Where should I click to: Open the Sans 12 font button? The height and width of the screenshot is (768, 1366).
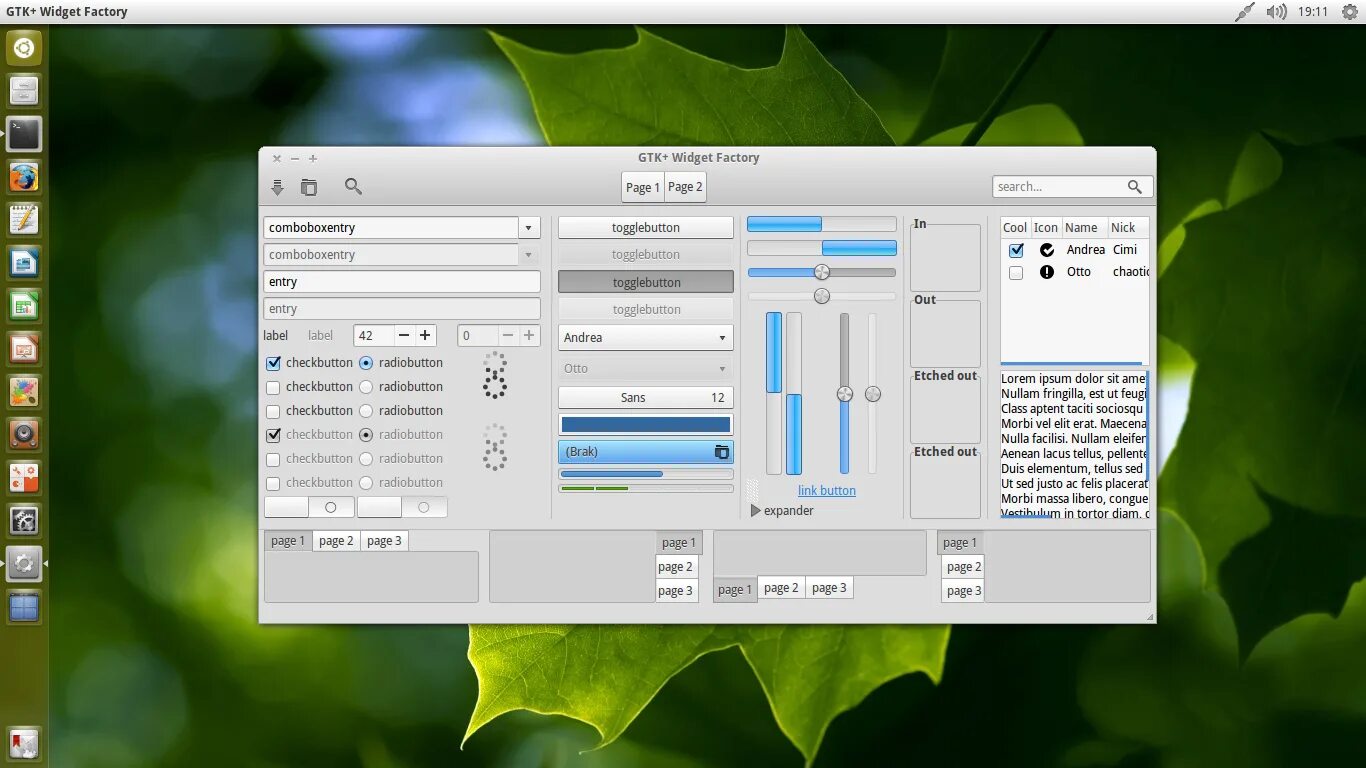646,398
